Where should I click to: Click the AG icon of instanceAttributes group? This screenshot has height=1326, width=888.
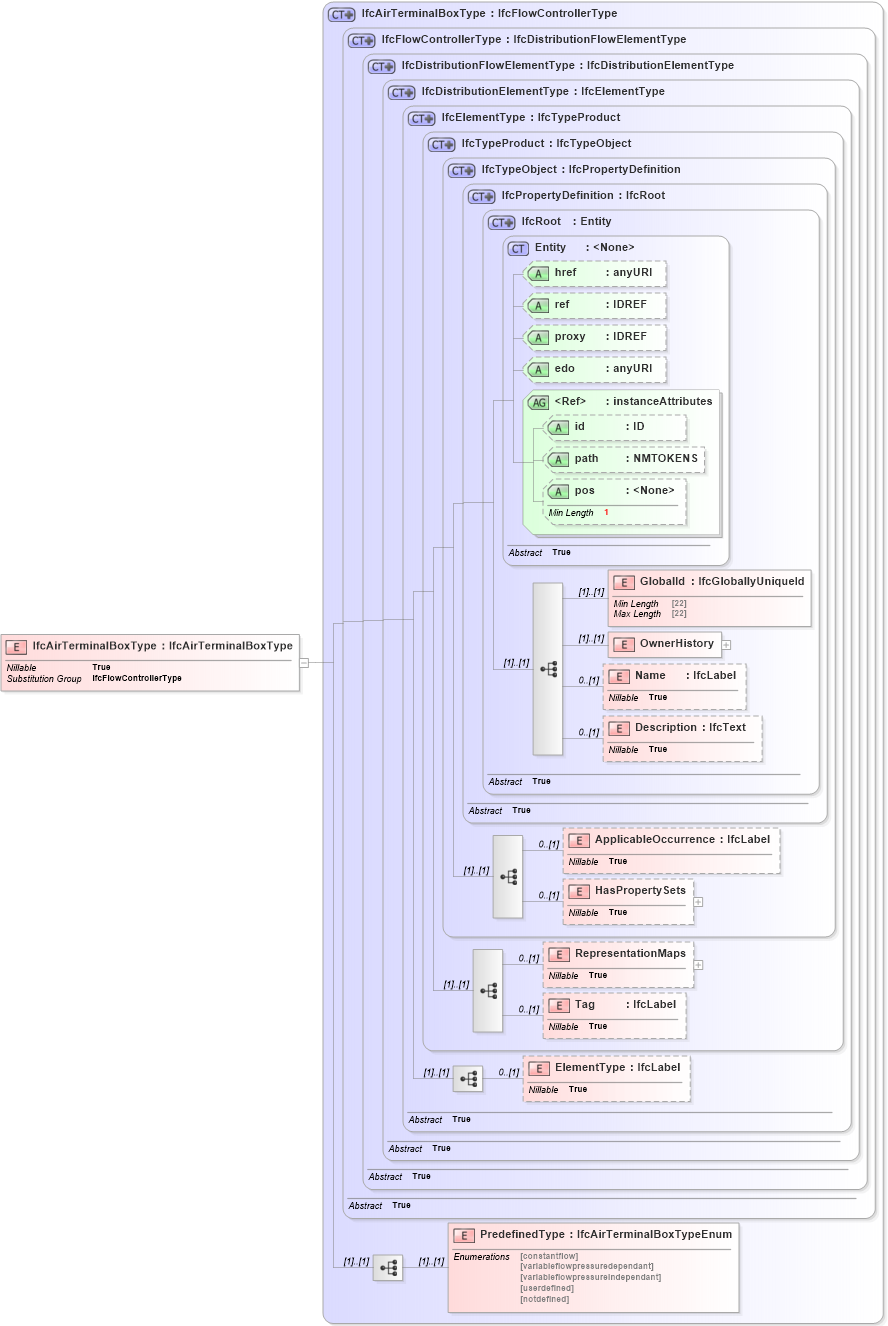538,402
